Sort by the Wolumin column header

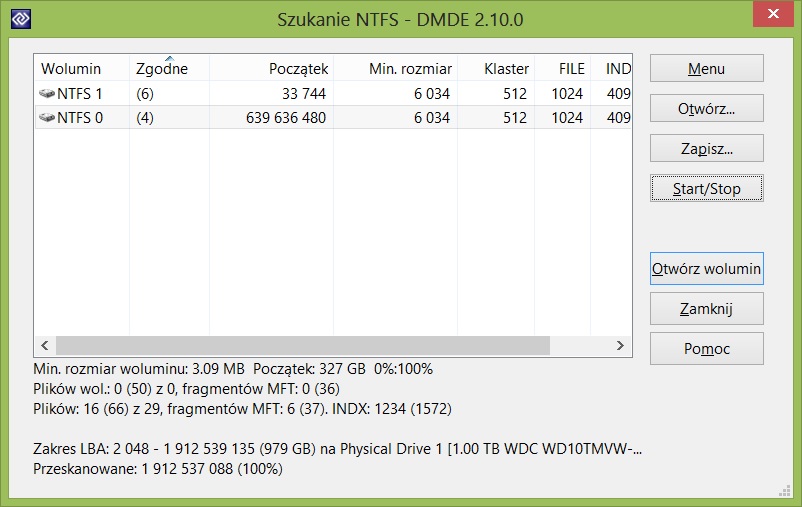pyautogui.click(x=82, y=68)
